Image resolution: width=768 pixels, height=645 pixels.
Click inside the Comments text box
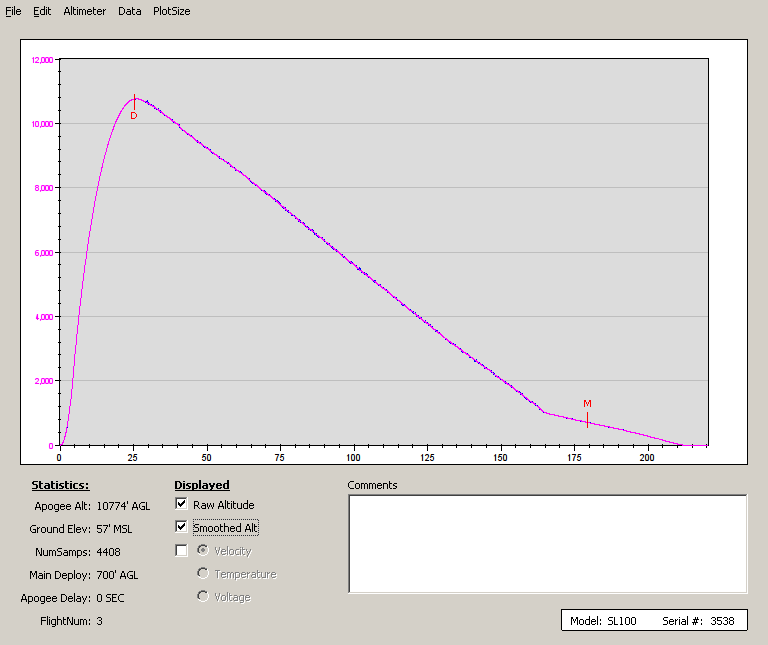[x=547, y=543]
